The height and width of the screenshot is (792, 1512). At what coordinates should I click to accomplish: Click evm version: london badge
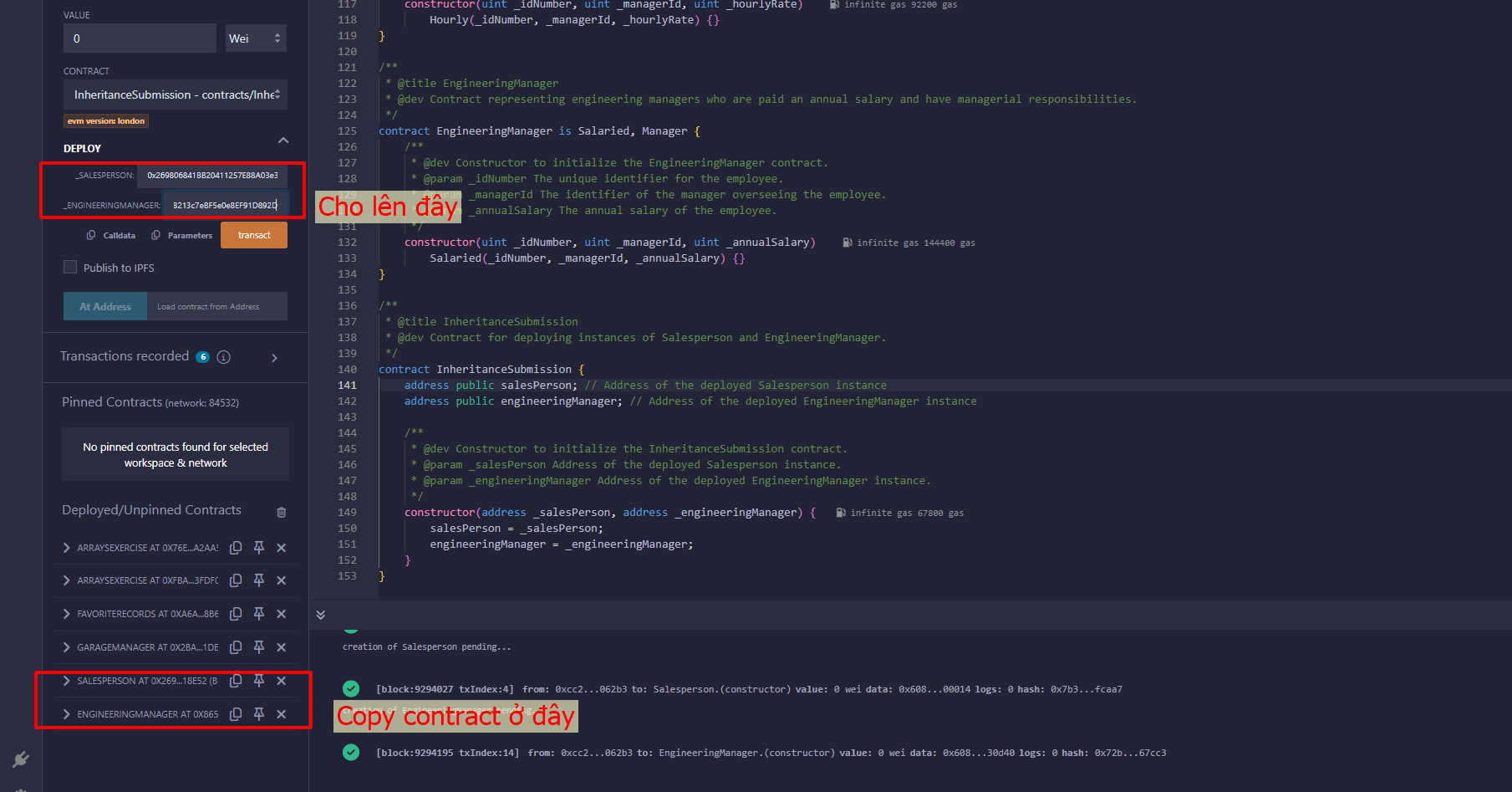tap(106, 121)
